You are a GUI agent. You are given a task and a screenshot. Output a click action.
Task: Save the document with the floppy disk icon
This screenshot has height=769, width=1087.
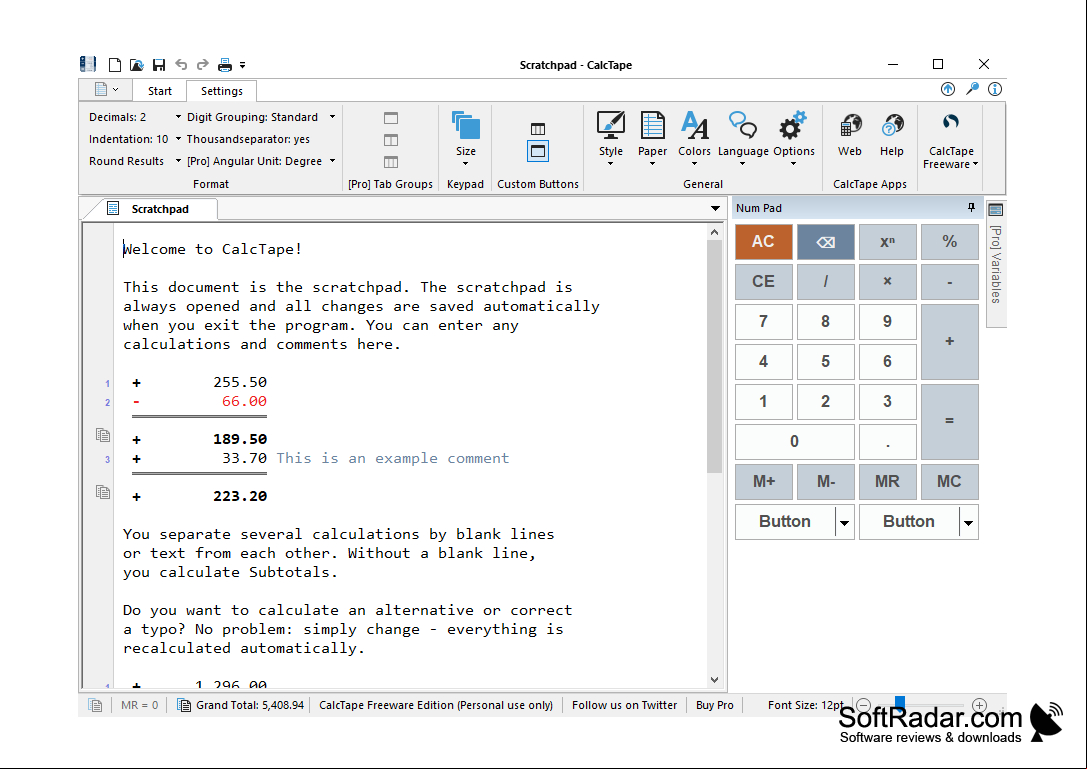(159, 65)
